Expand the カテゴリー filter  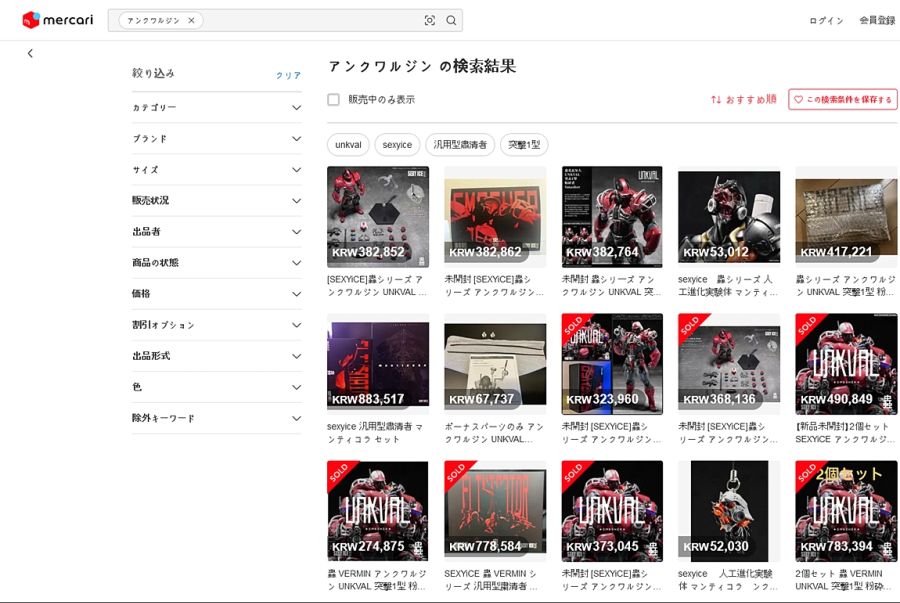(296, 108)
